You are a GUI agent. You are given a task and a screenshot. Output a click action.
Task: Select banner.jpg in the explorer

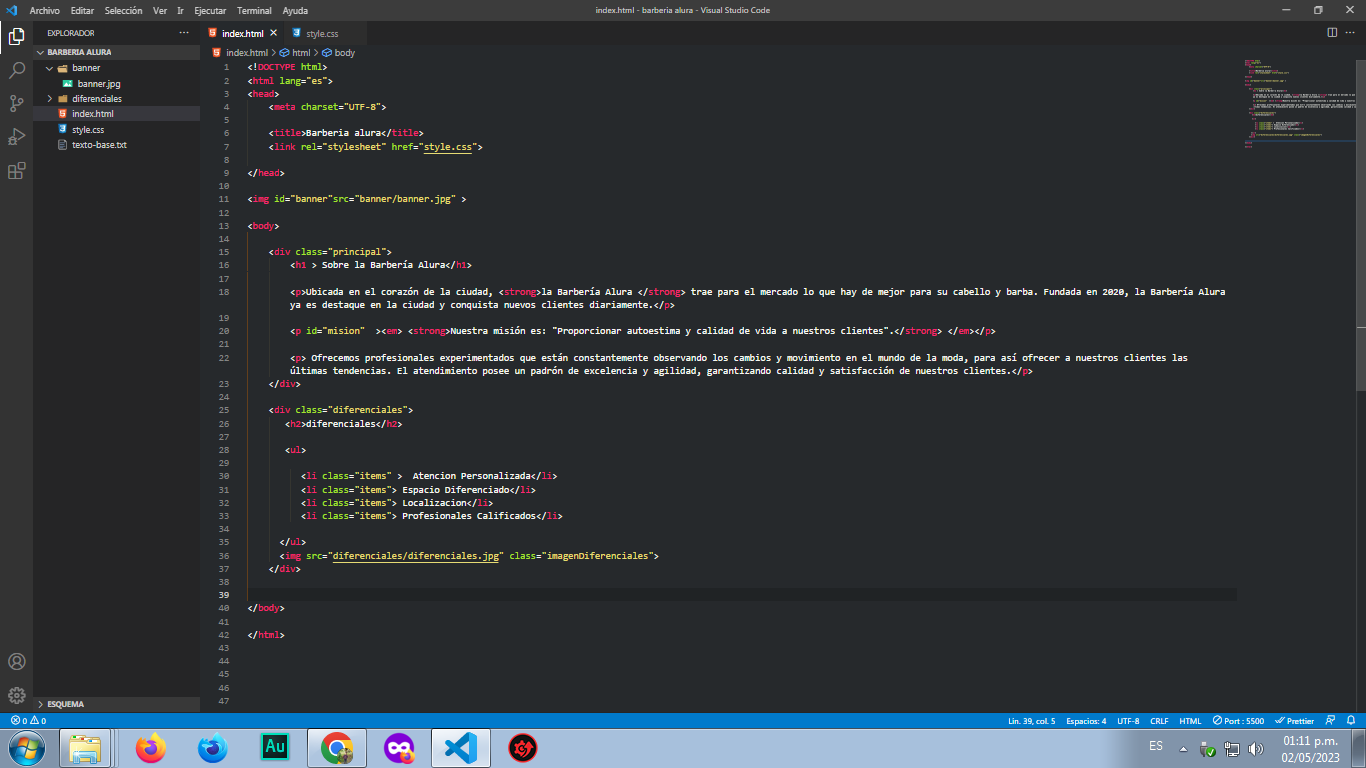pyautogui.click(x=99, y=83)
